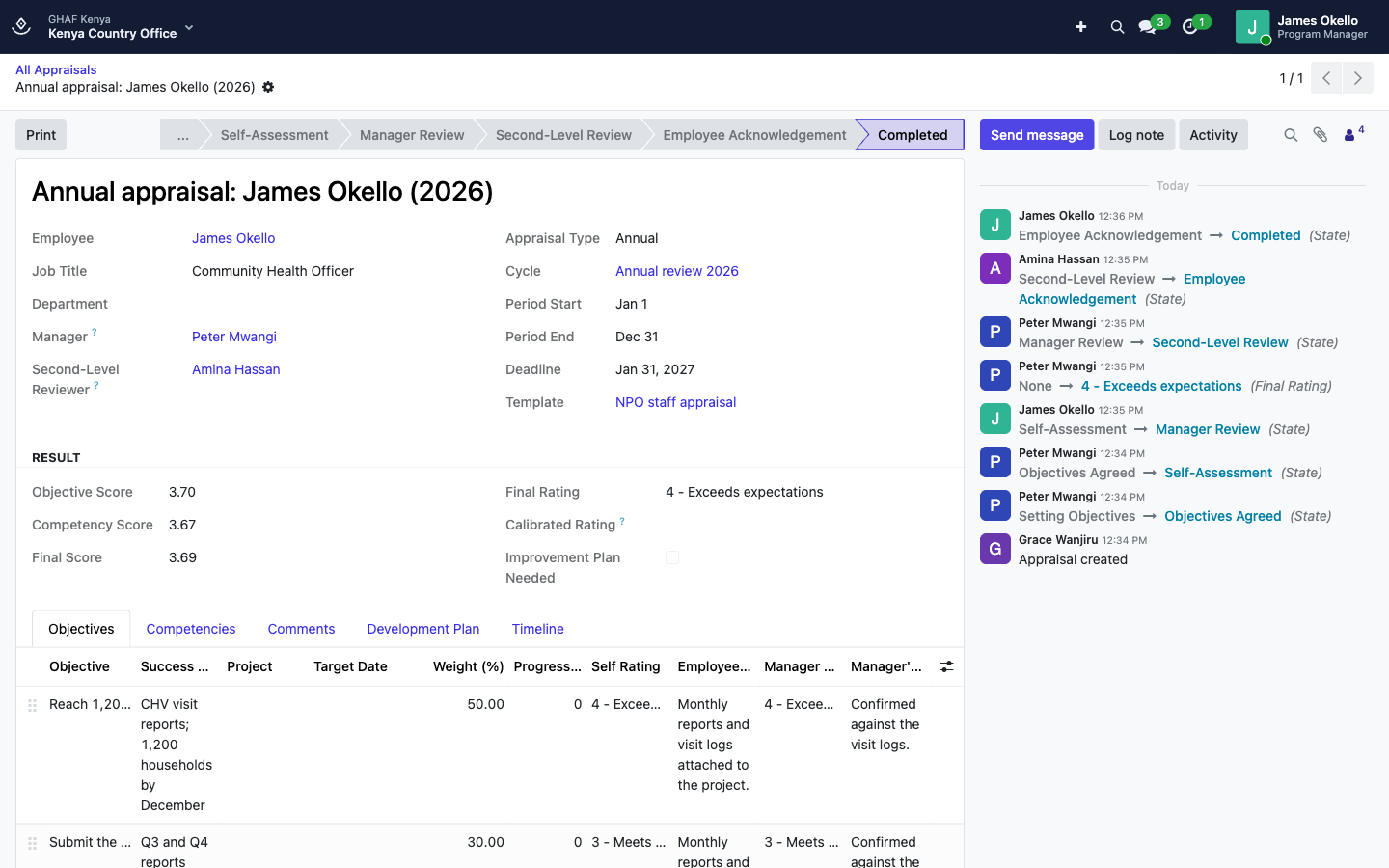
Task: Open the record settings gear icon
Action: [268, 87]
